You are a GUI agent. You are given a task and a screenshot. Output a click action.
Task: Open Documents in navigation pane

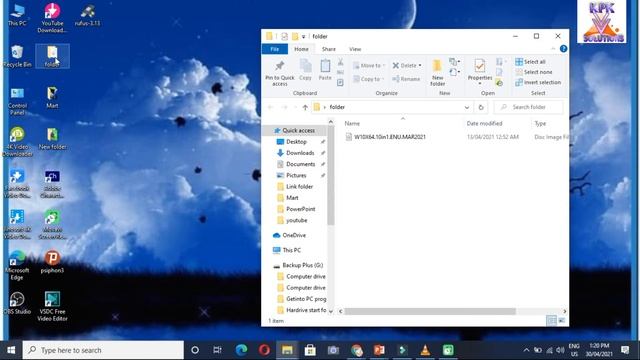tap(300, 164)
